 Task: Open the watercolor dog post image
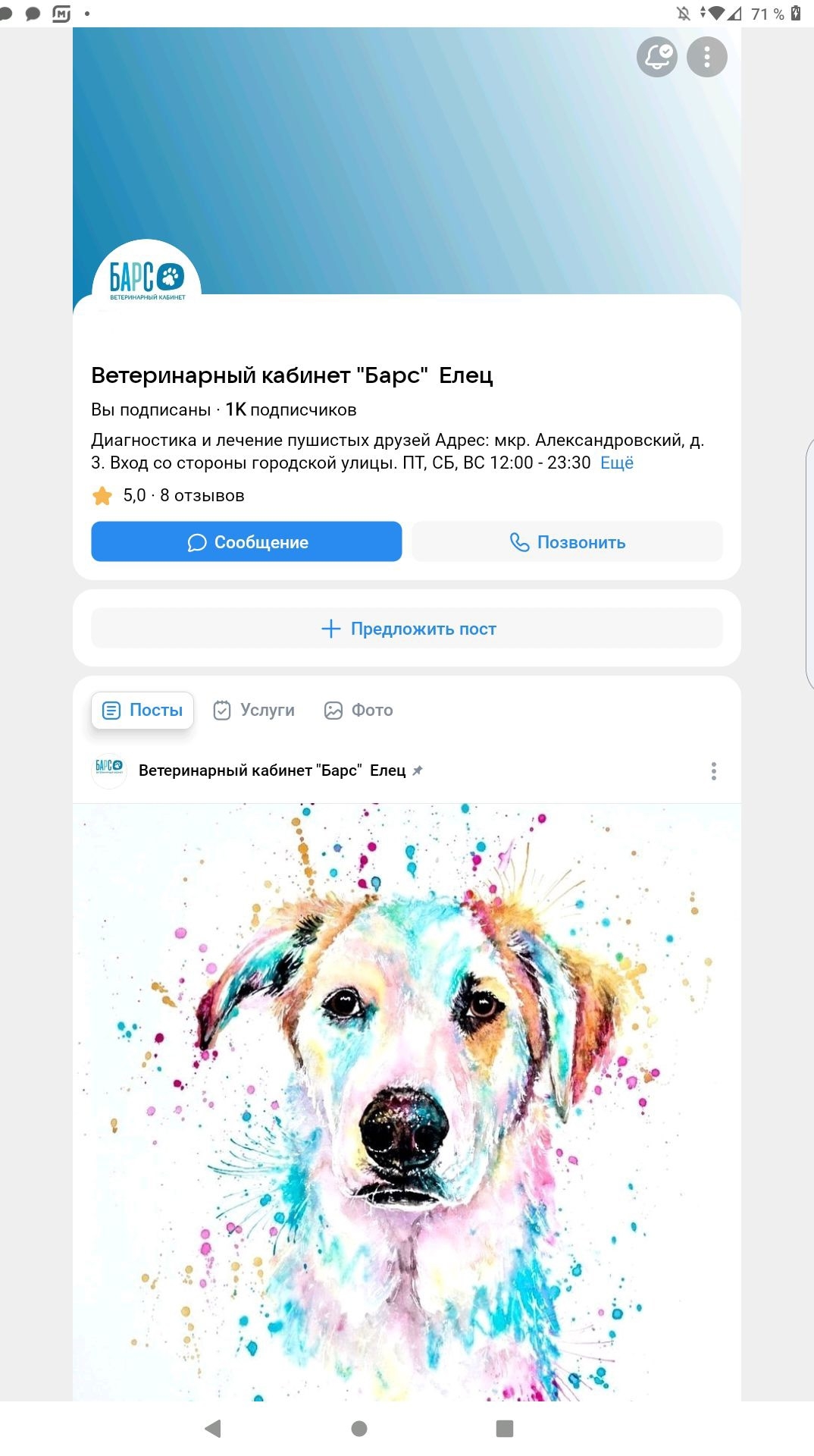point(407,1102)
